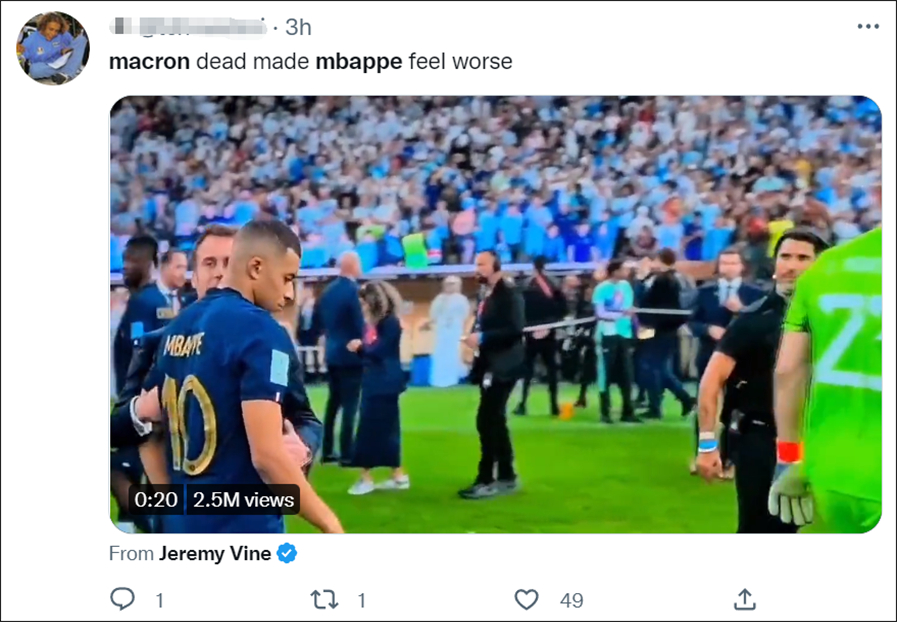Open the three-dot more options menu
The width and height of the screenshot is (897, 622).
[867, 27]
